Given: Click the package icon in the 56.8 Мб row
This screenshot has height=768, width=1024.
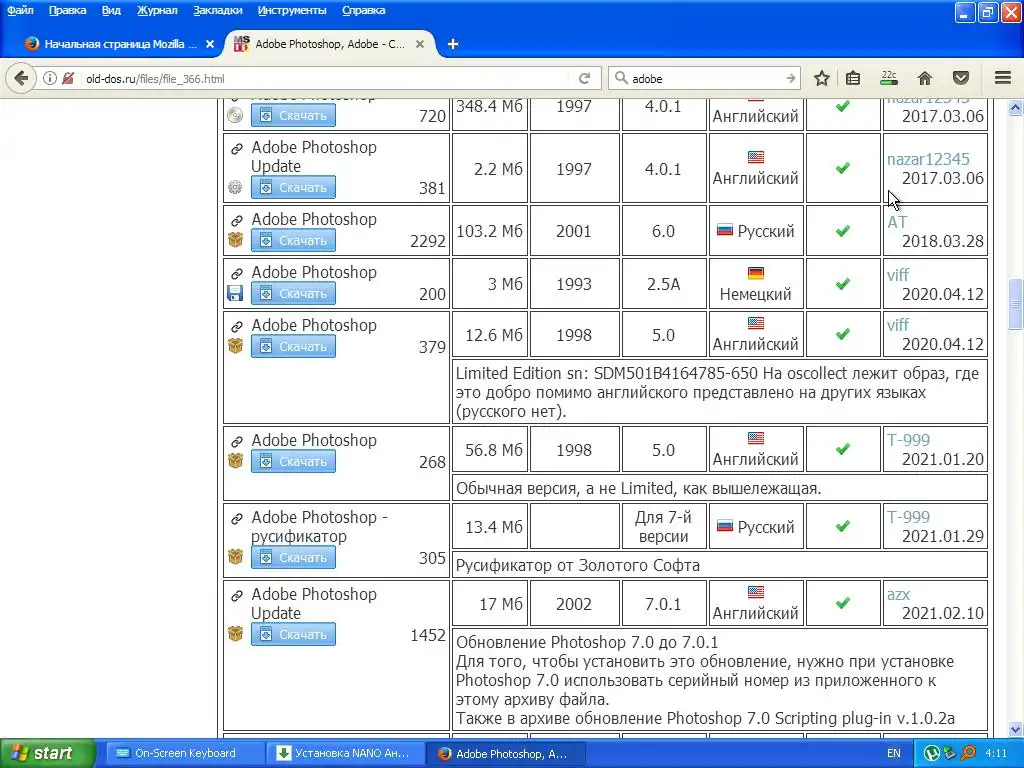Looking at the screenshot, I should (235, 460).
